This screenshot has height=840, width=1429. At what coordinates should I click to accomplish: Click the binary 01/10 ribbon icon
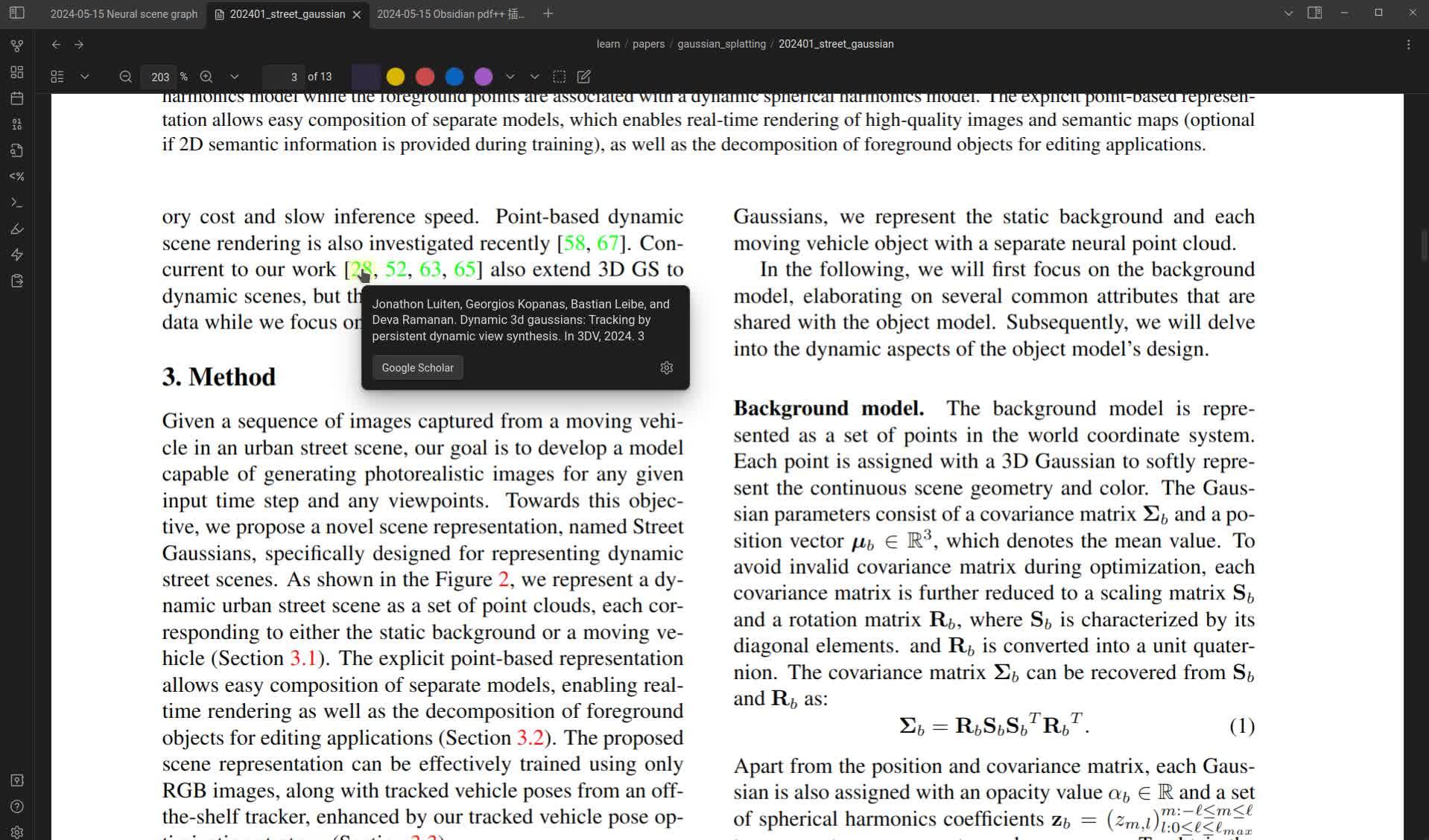[x=17, y=124]
